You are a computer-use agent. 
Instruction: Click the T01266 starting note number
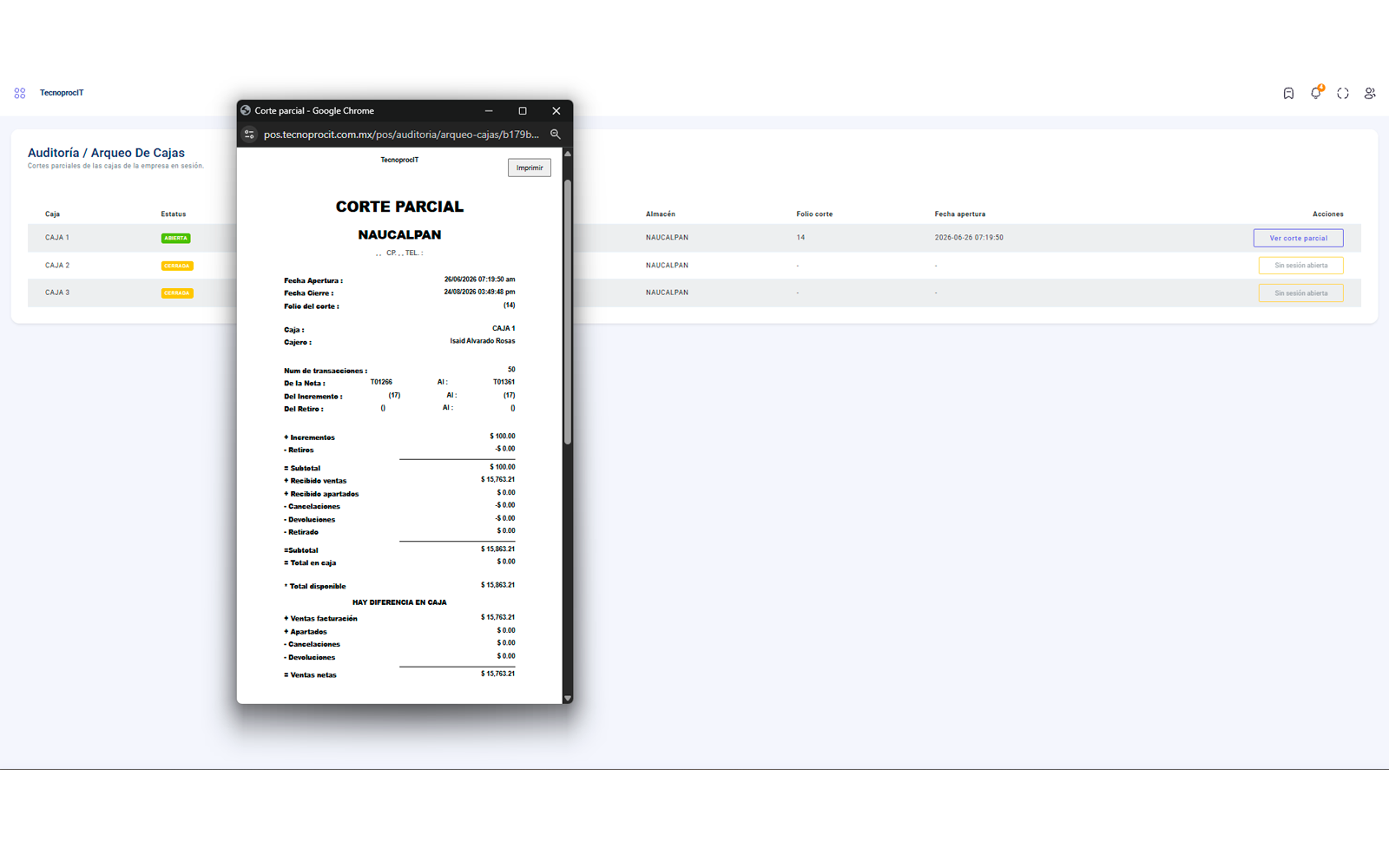(381, 382)
